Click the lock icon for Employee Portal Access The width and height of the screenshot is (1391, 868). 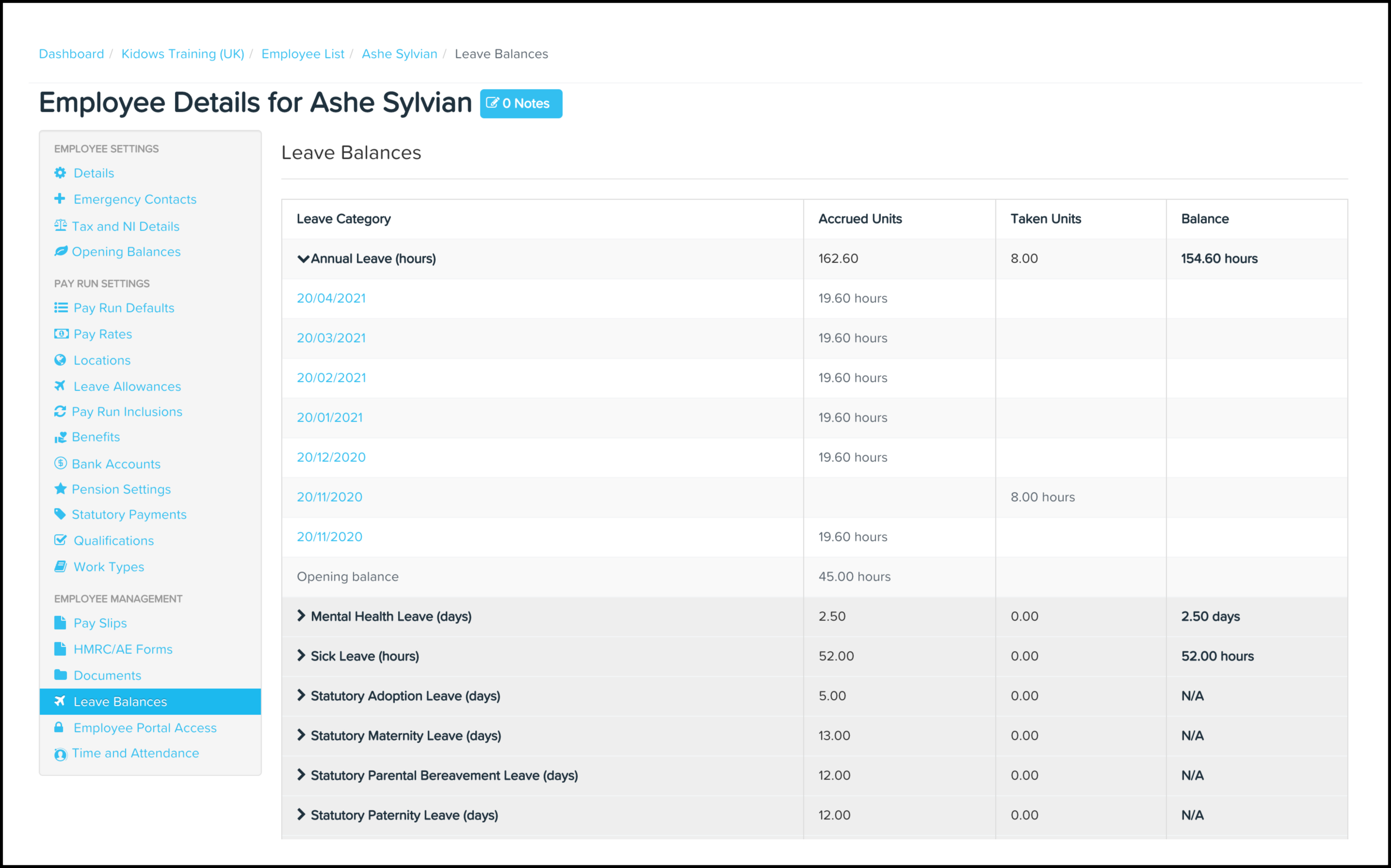pos(59,727)
